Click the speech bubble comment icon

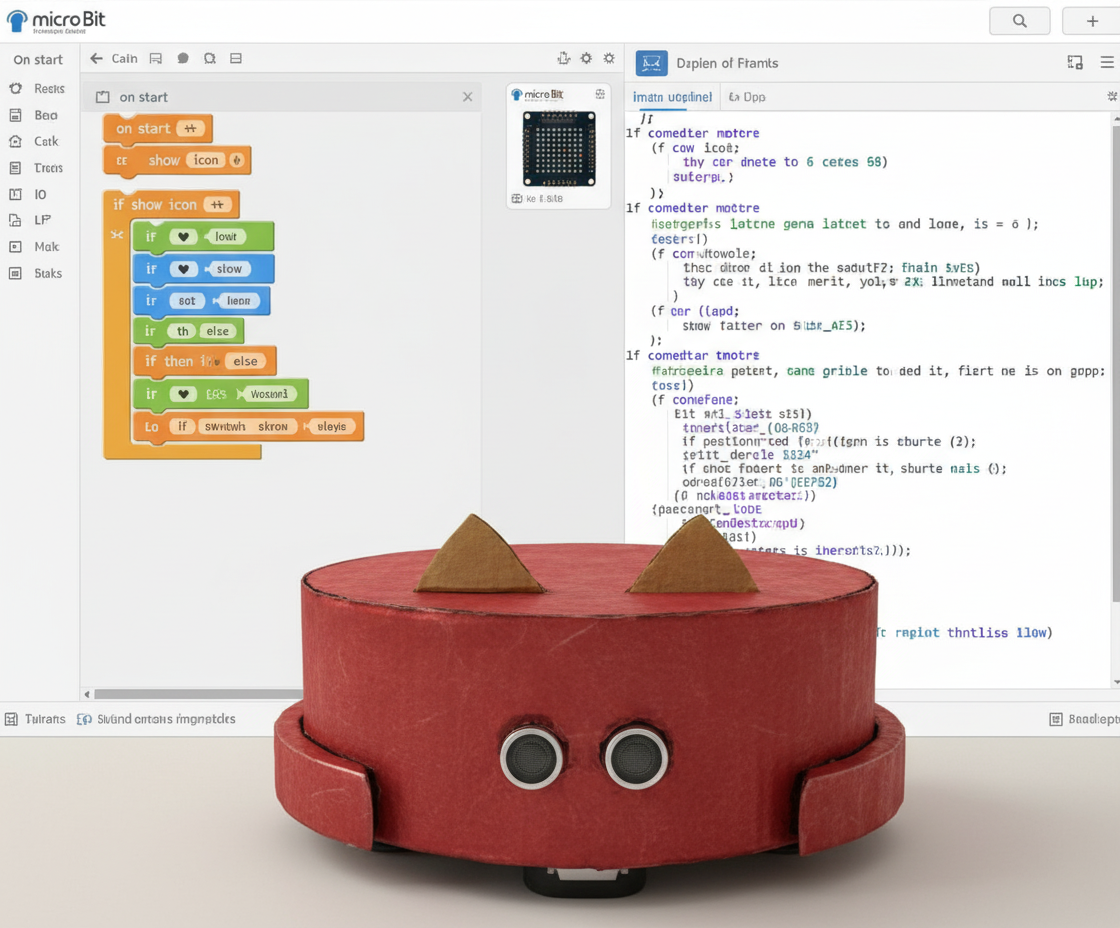(x=183, y=59)
